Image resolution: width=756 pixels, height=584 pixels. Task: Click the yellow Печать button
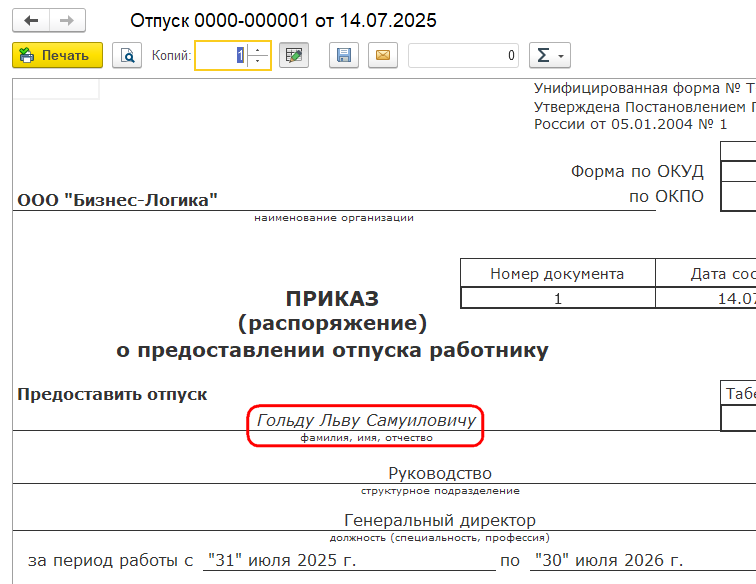tap(57, 55)
